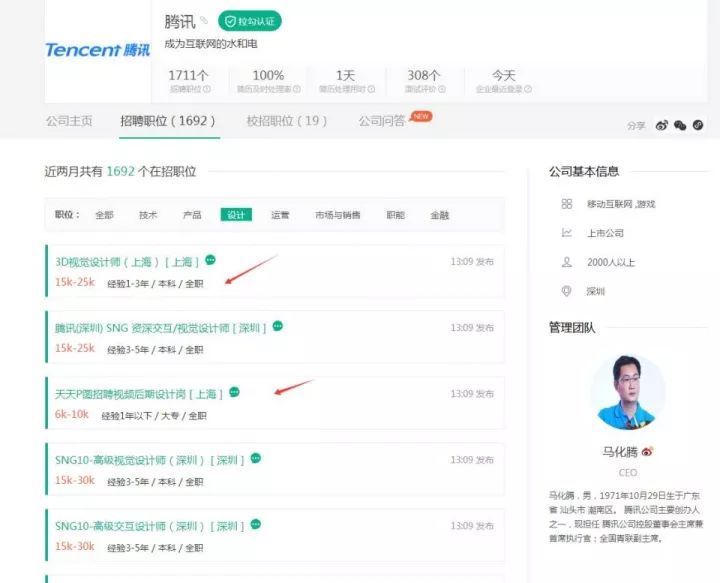Image resolution: width=720 pixels, height=583 pixels.
Task: Click 经验1年以下 / 大专 / 全职 requirement text
Action: (x=154, y=416)
